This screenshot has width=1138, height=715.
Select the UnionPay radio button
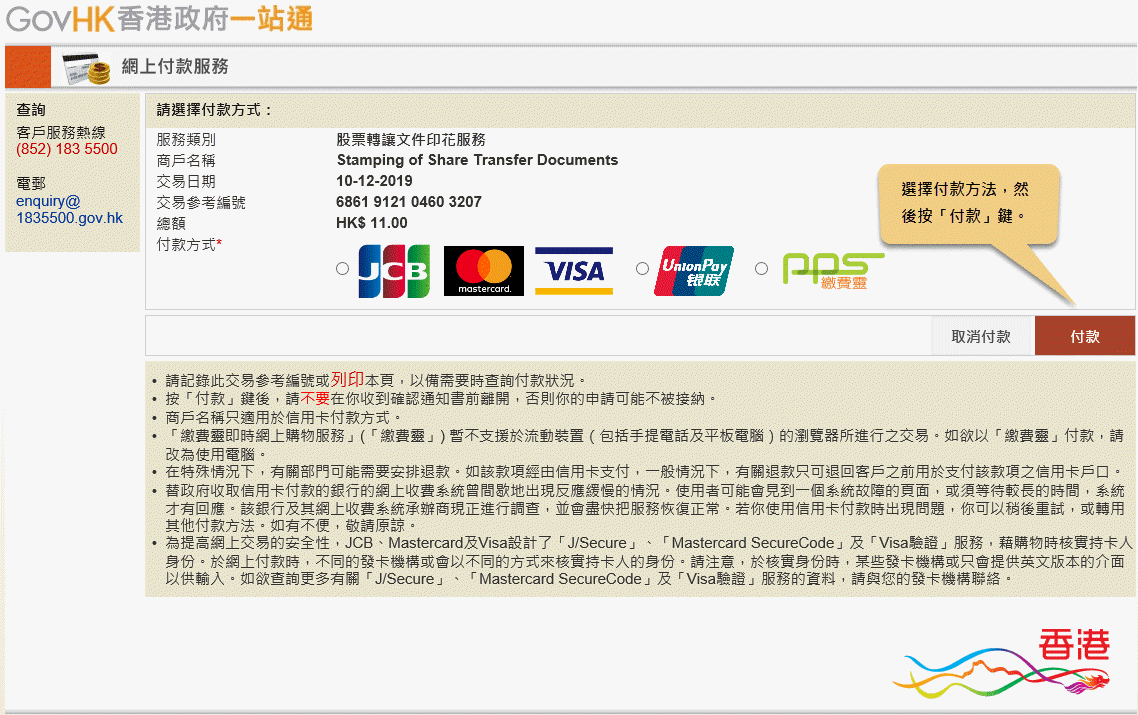click(642, 269)
